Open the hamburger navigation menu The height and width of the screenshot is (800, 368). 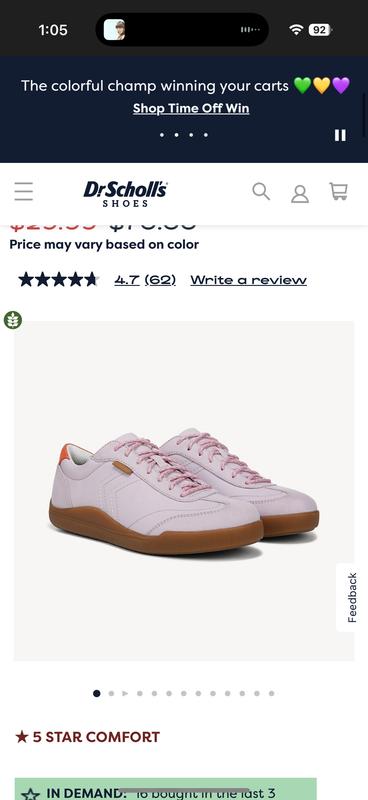(23, 191)
